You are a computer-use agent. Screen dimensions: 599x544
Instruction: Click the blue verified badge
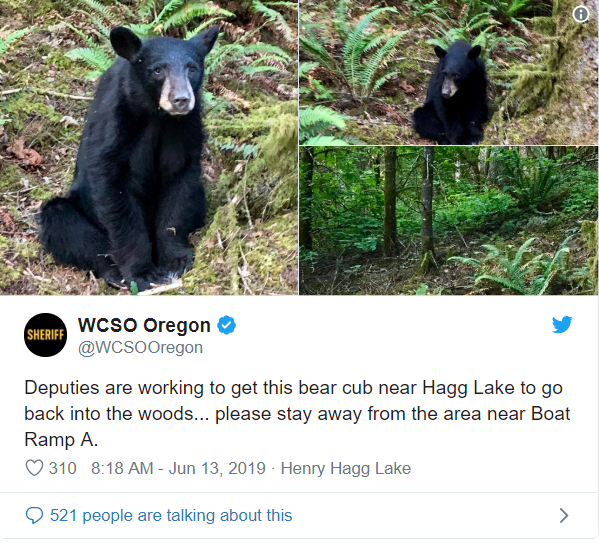click(227, 325)
